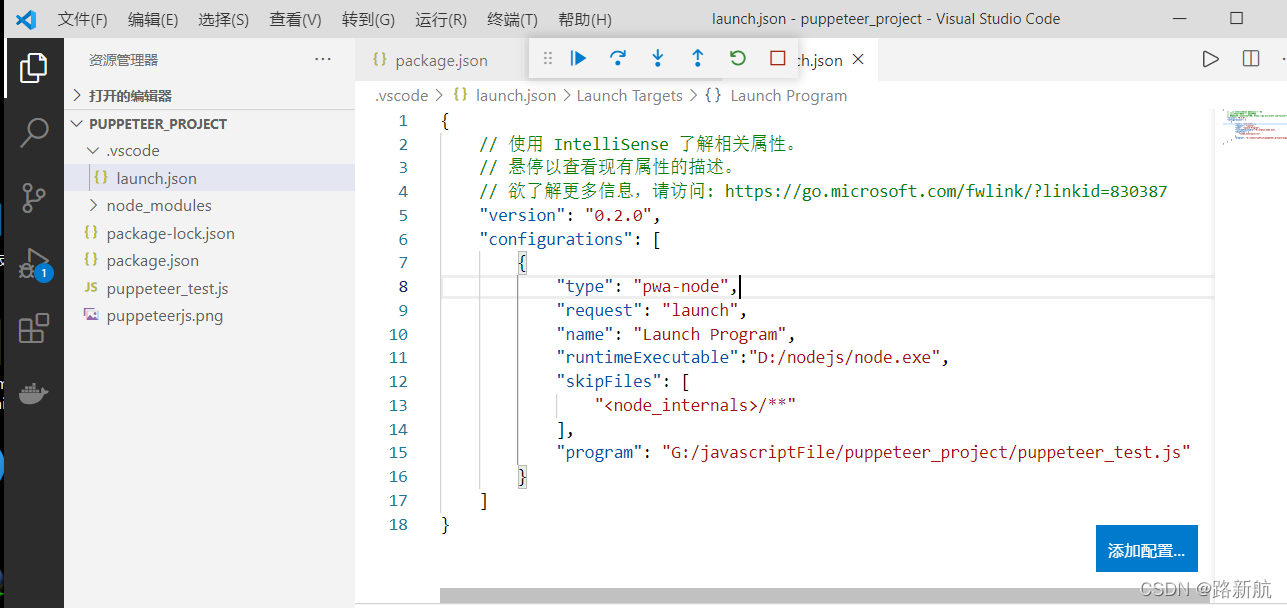Click the Split Editor icon

tap(1251, 59)
